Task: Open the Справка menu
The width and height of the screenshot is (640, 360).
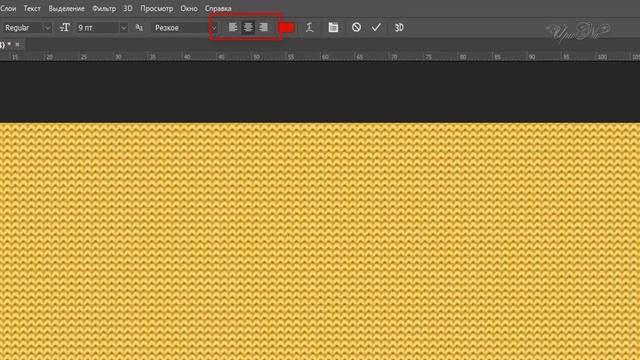Action: click(218, 8)
